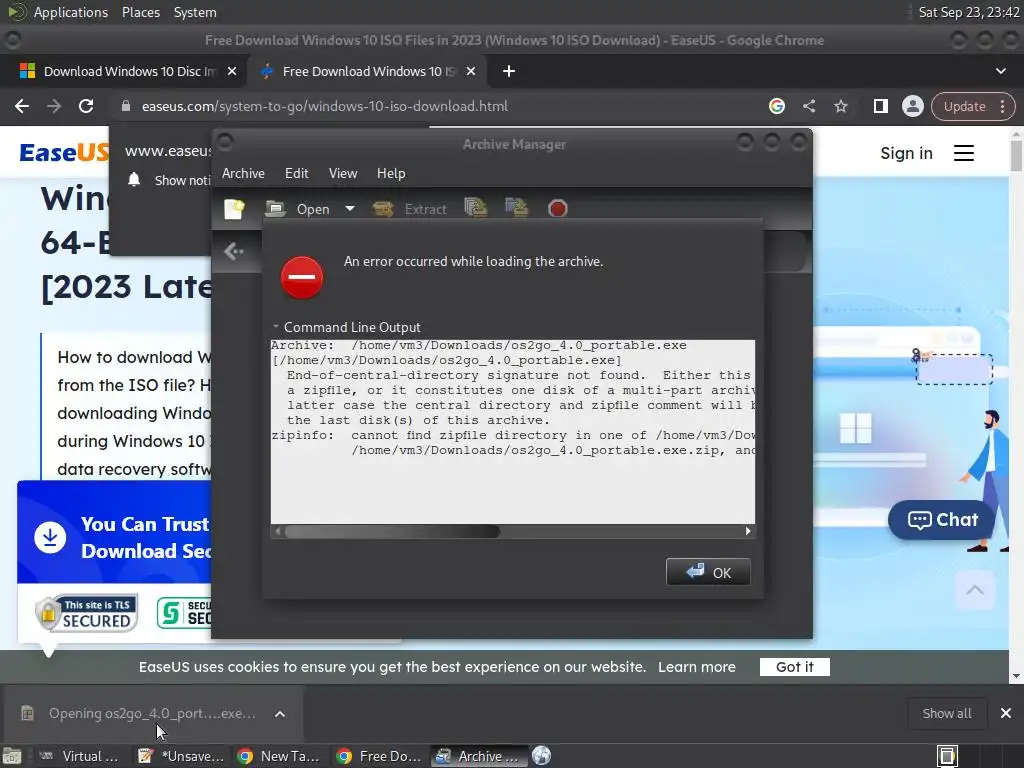Close the Chrome downloads bar
This screenshot has height=768, width=1024.
(x=1006, y=714)
